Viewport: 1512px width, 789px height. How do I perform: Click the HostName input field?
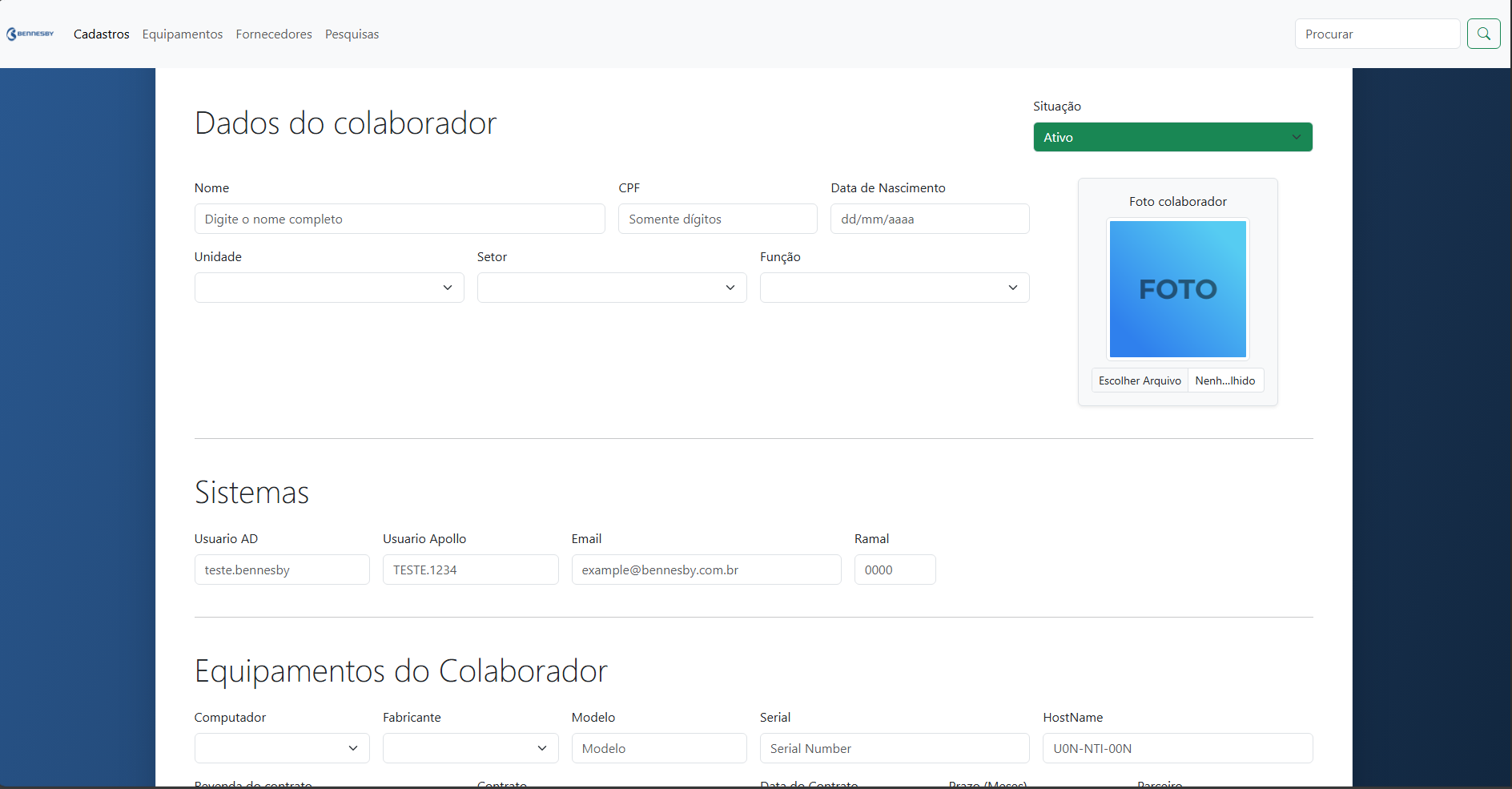pyautogui.click(x=1176, y=748)
